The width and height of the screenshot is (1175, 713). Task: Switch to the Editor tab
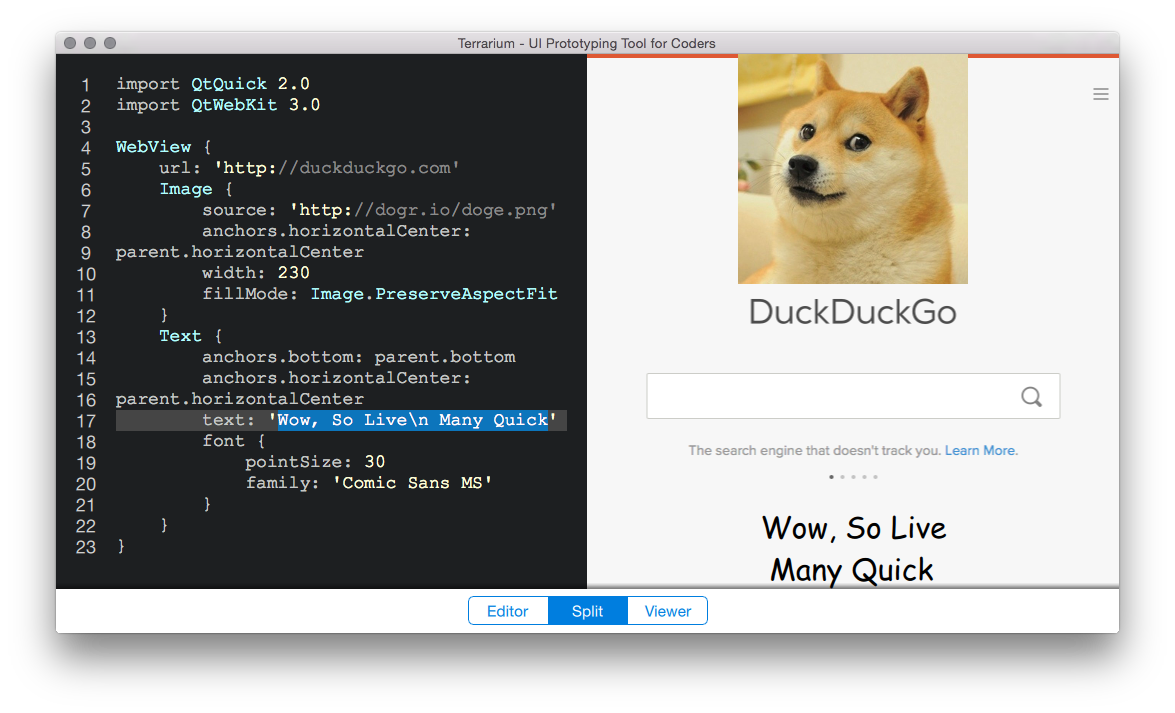point(508,611)
